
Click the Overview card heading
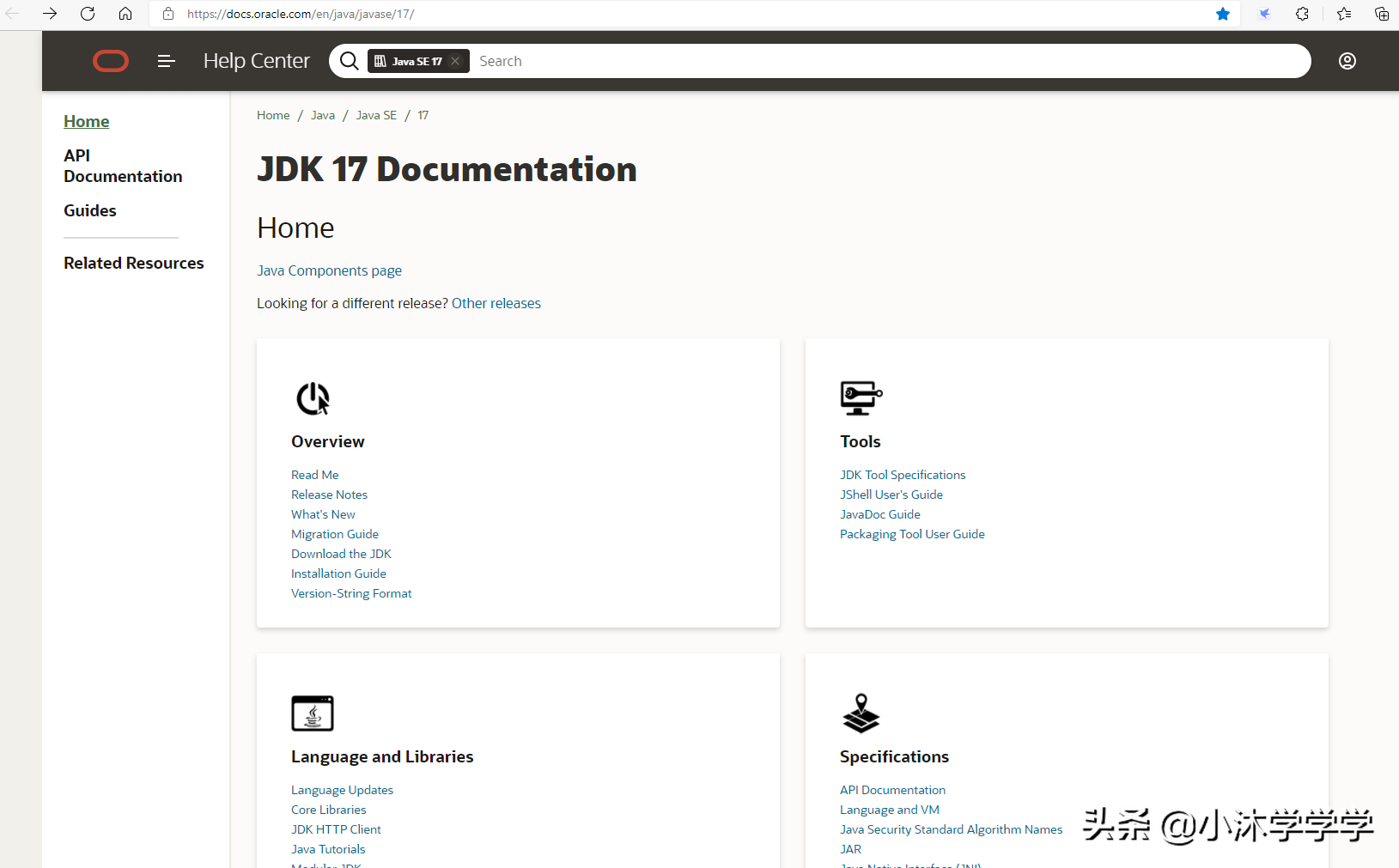[328, 441]
